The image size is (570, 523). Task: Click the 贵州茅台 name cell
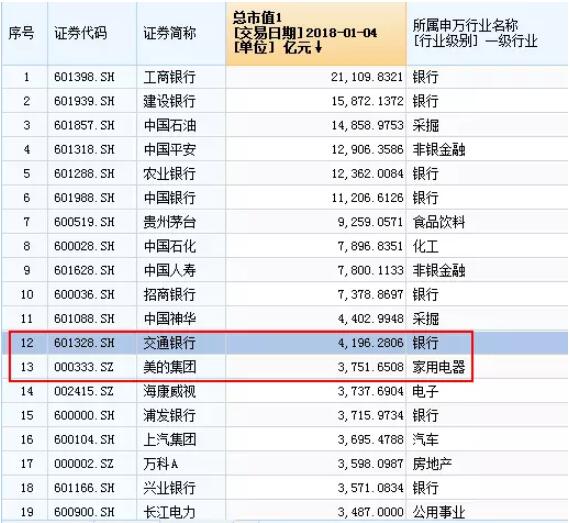(x=181, y=222)
